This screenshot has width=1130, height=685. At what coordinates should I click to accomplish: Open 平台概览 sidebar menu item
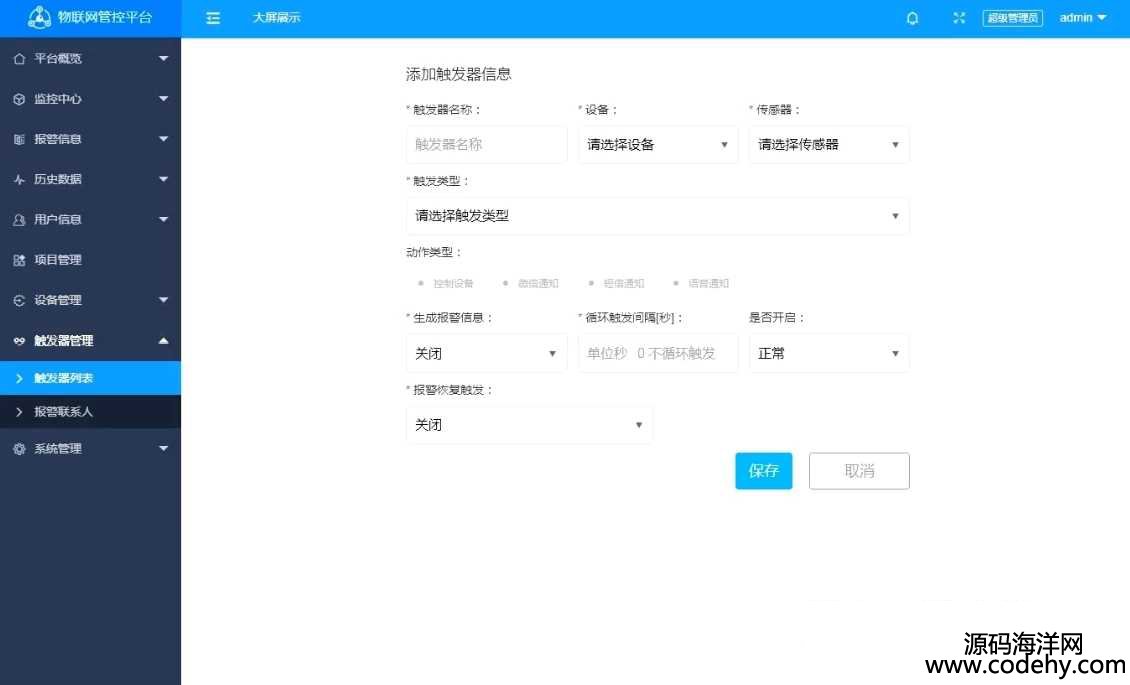pyautogui.click(x=90, y=58)
